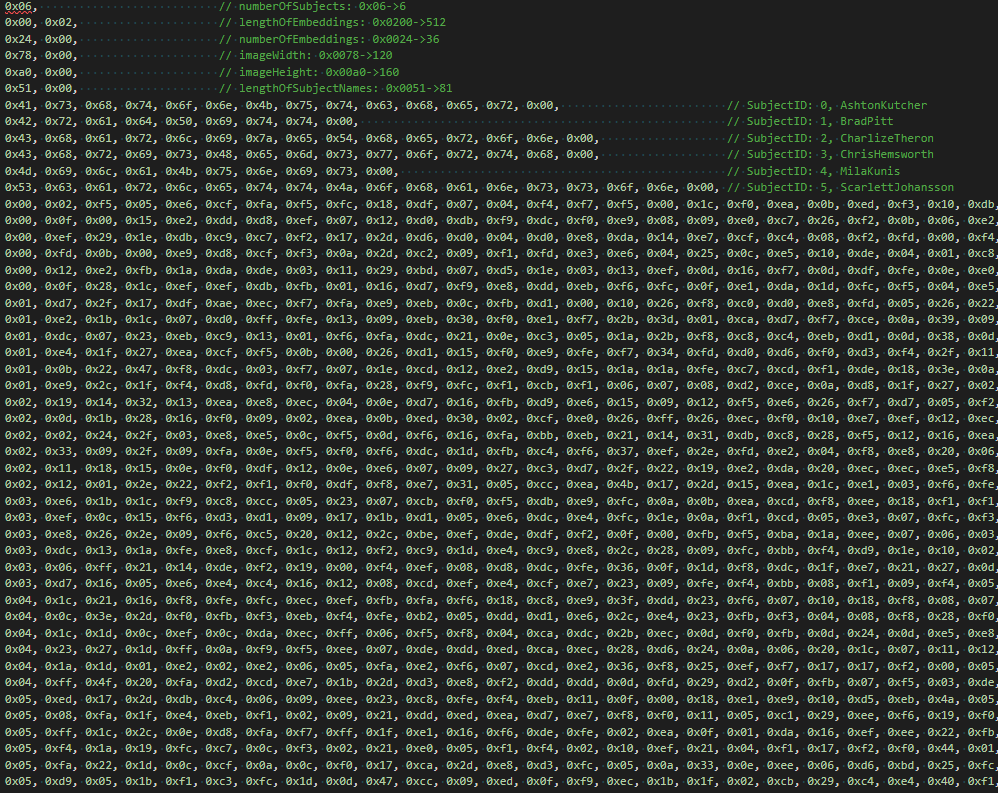
Task: Click the squiggly-underlined 0x06 value
Action: (17, 6)
